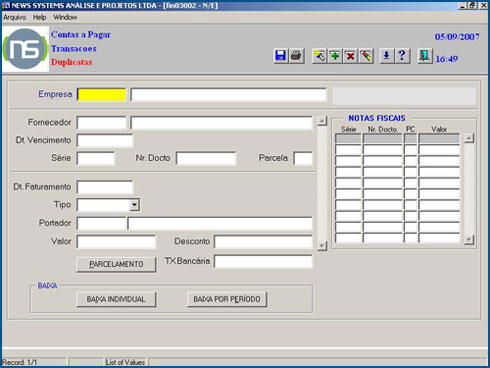490x368 pixels.
Task: Click the enter query flashlight icon
Action: [319, 56]
